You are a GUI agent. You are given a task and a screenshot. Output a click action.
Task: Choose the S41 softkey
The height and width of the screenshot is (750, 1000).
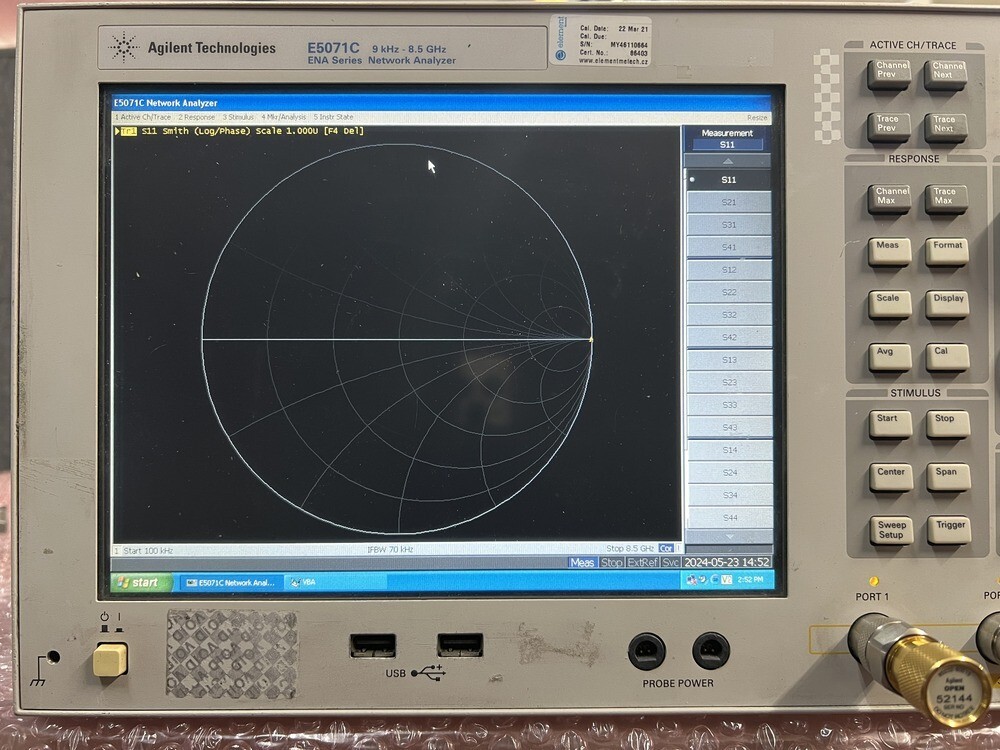click(x=729, y=247)
